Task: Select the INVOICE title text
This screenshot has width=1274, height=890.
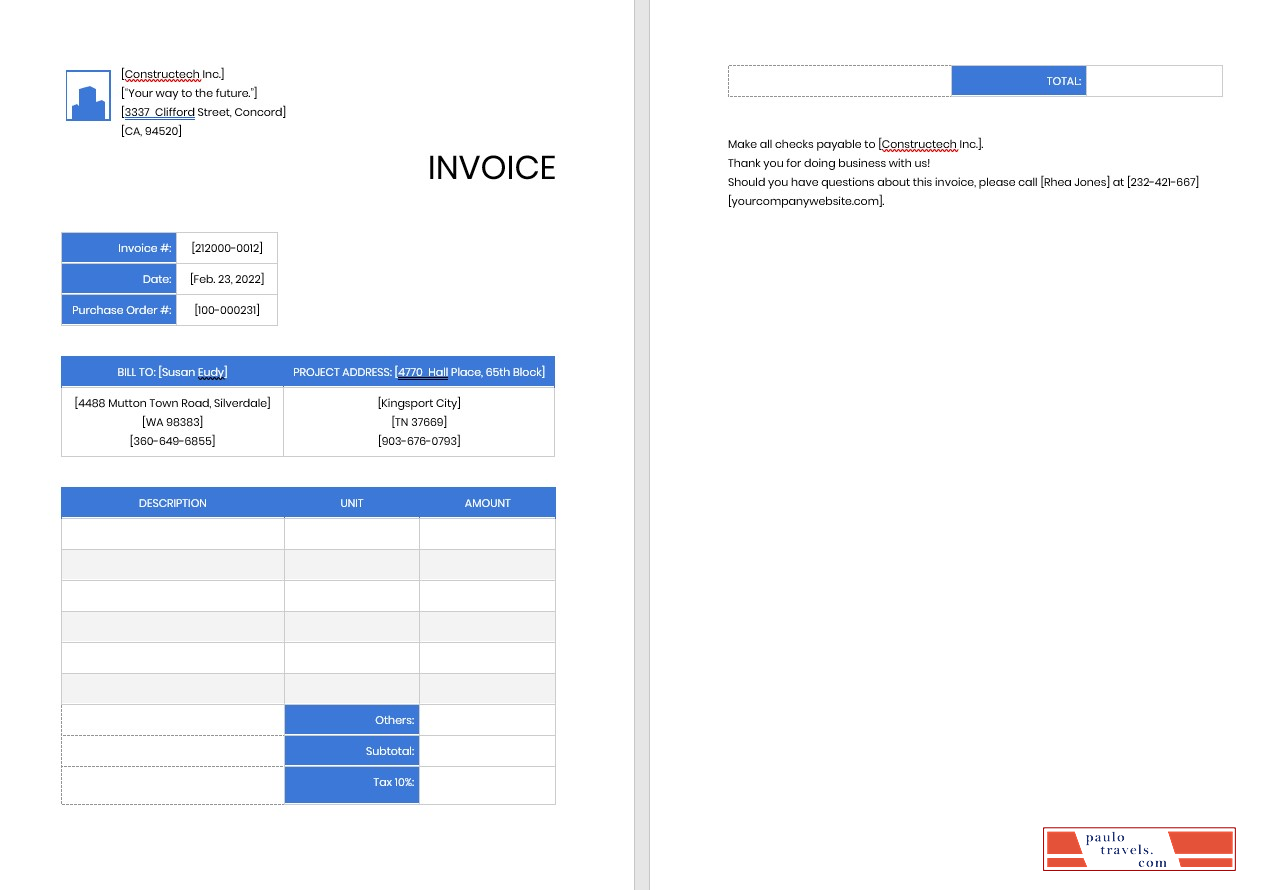Action: (491, 168)
